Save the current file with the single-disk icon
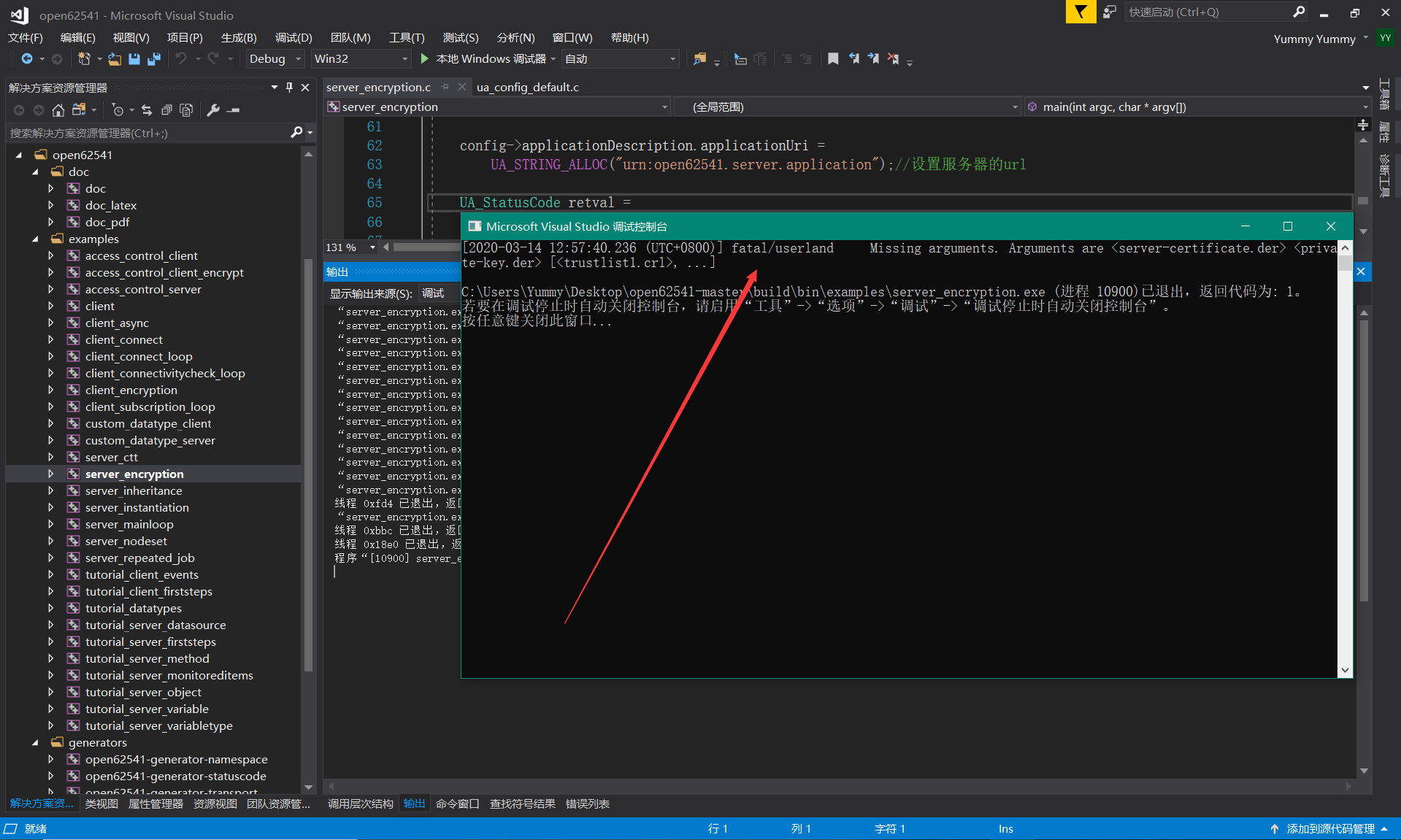The image size is (1401, 840). coord(134,58)
